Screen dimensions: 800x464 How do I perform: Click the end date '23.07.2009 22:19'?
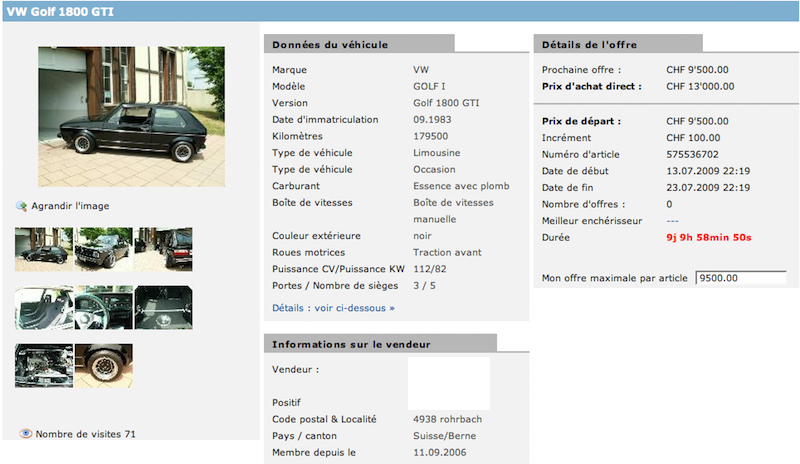point(708,187)
